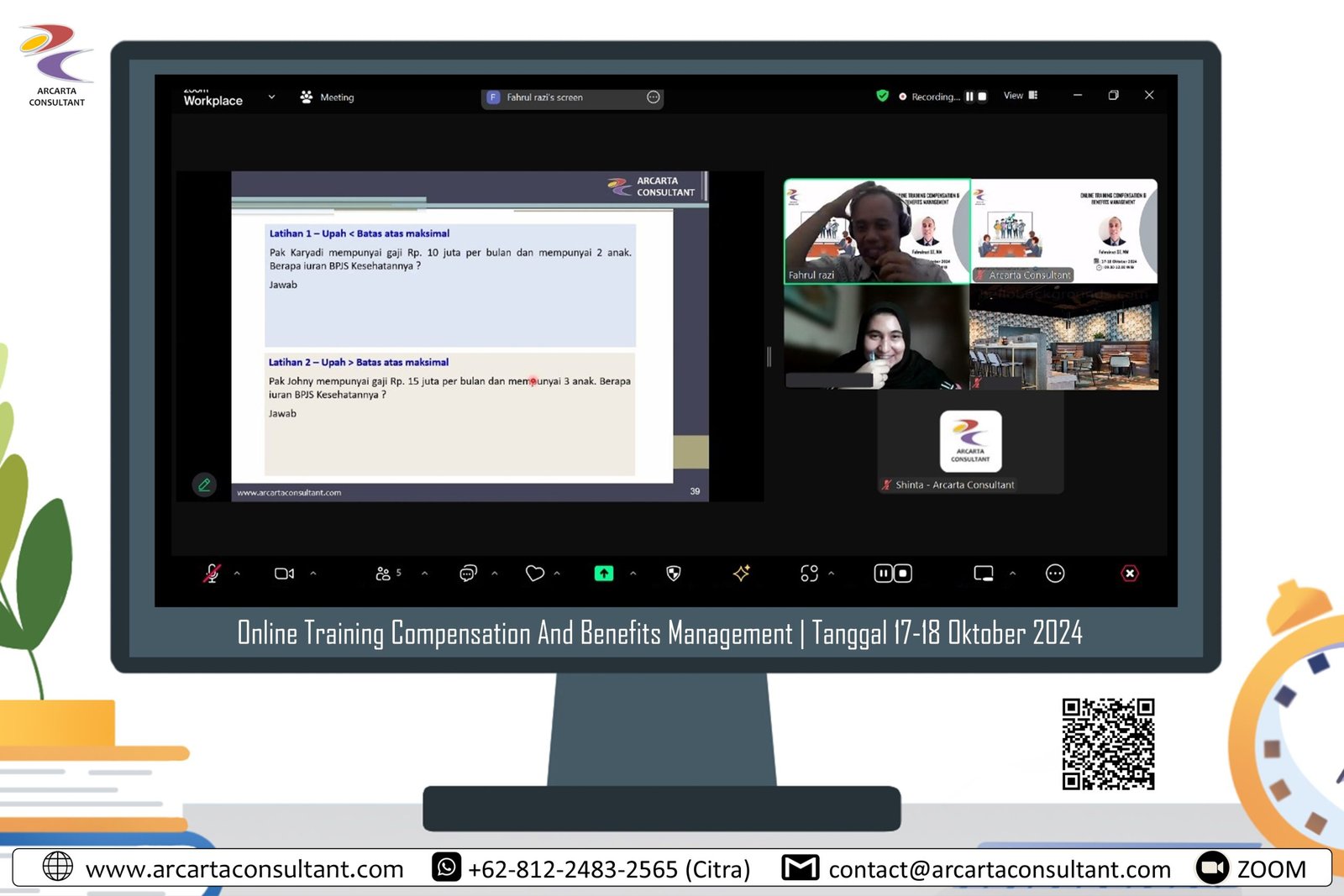
Task: Click the green annotate pencil button
Action: (204, 485)
